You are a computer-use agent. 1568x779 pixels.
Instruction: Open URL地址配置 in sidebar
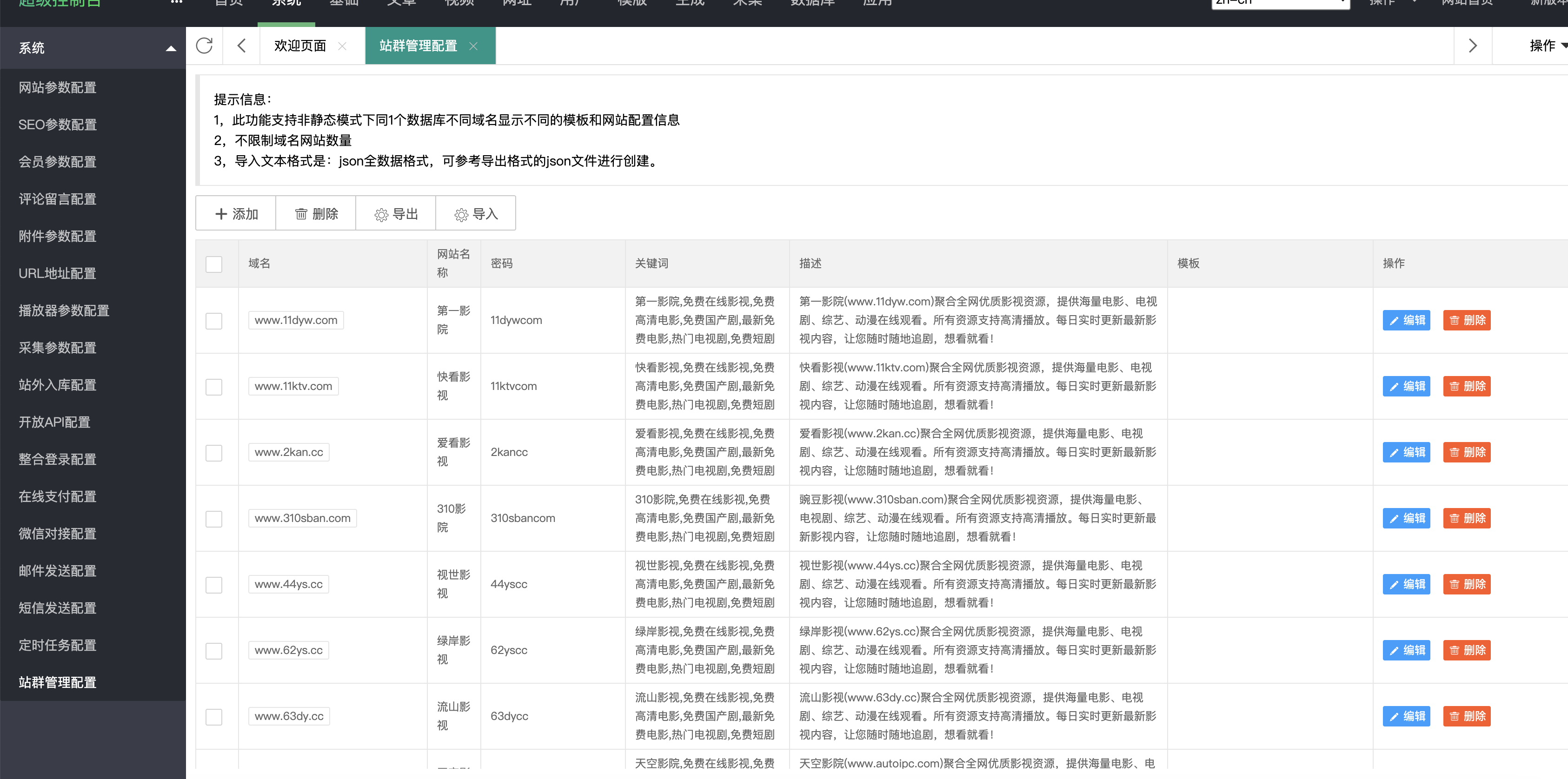click(x=93, y=273)
